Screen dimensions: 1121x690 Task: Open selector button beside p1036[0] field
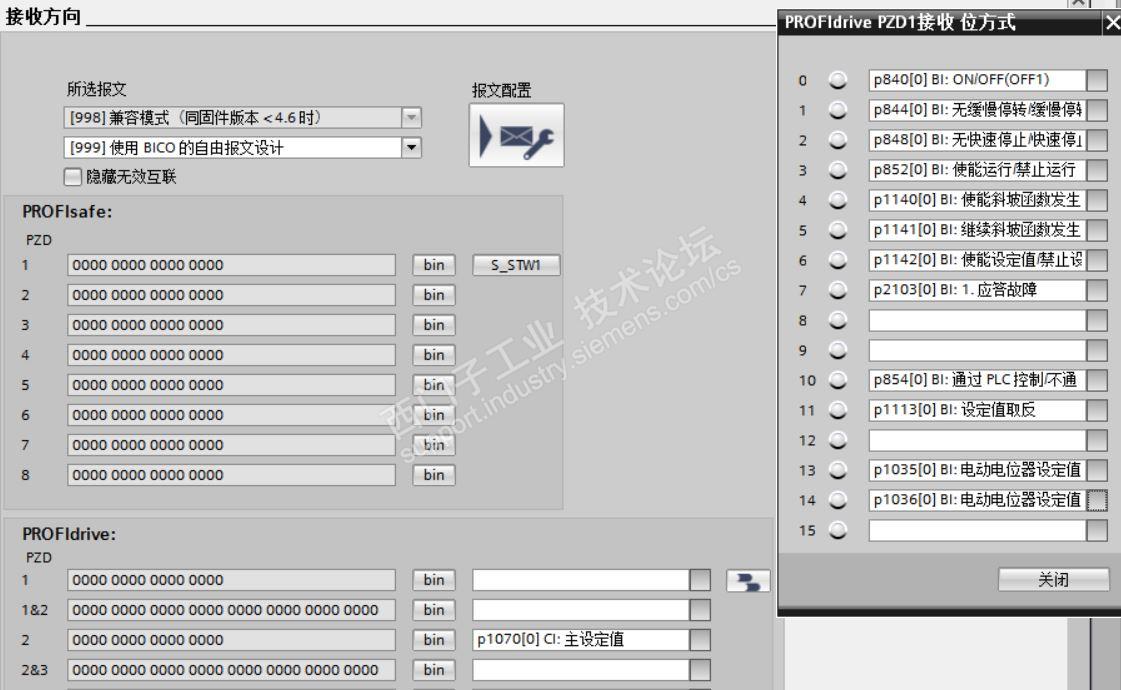pyautogui.click(x=1096, y=501)
